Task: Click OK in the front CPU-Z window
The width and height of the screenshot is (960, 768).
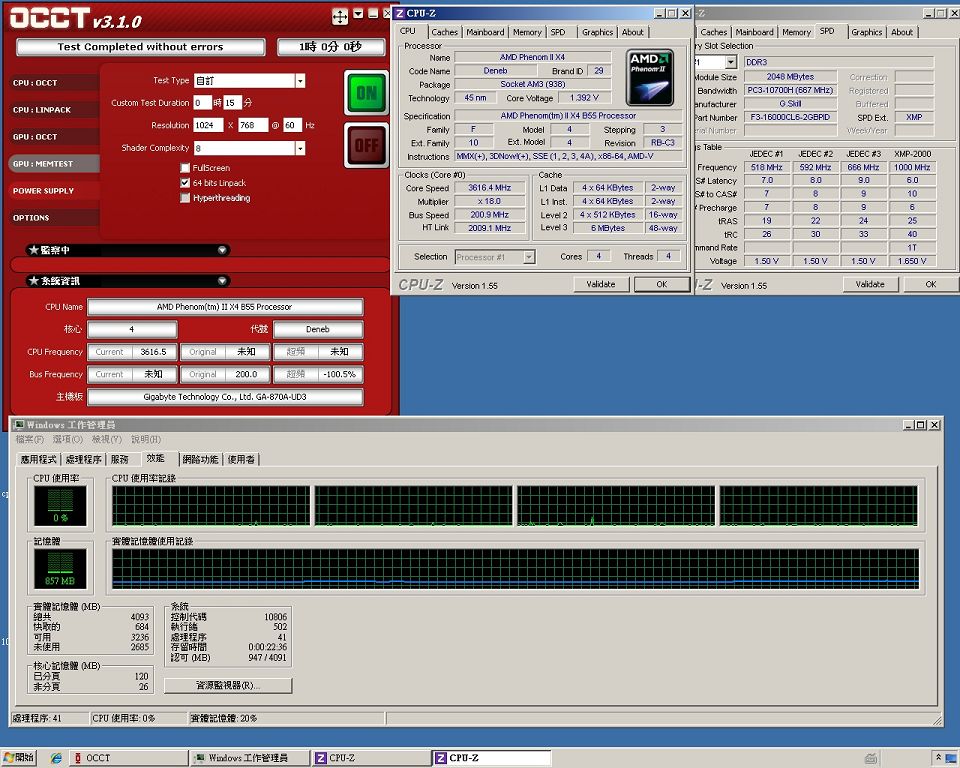Action: tap(662, 284)
